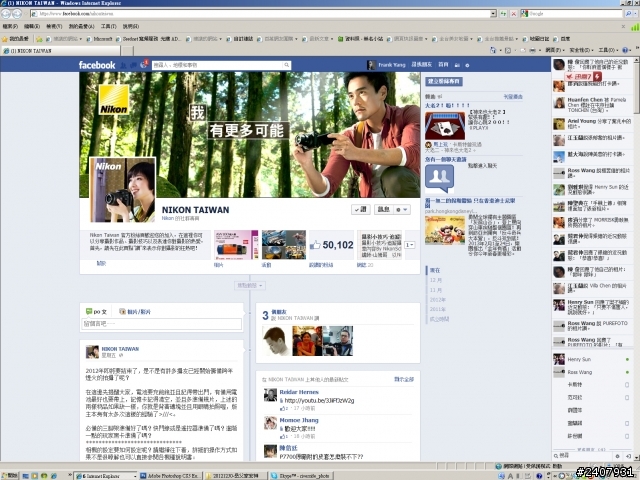
Task: Click the Adobe Photoshop CS5 taskbar button
Action: (x=170, y=476)
